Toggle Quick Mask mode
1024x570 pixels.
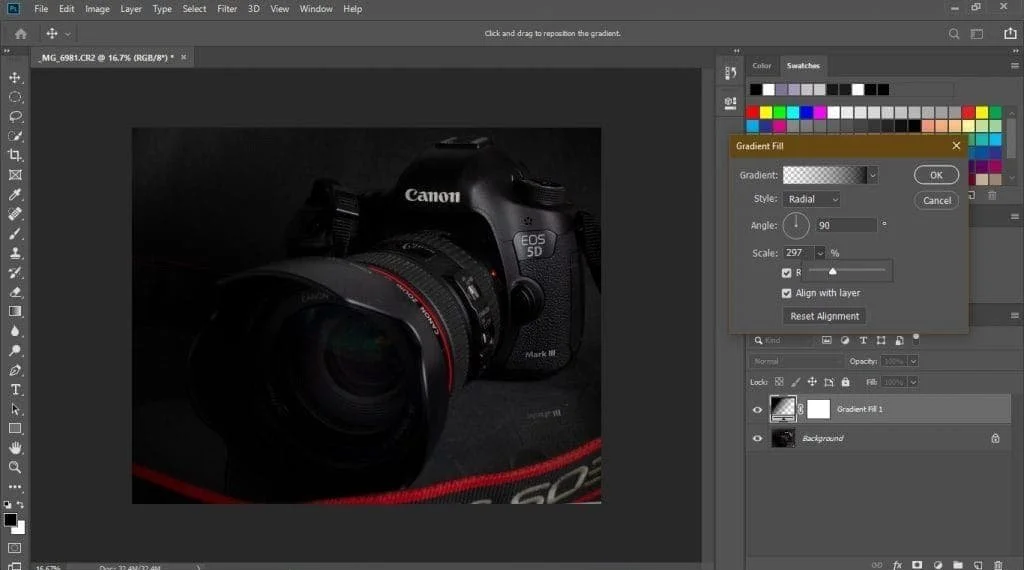point(15,548)
